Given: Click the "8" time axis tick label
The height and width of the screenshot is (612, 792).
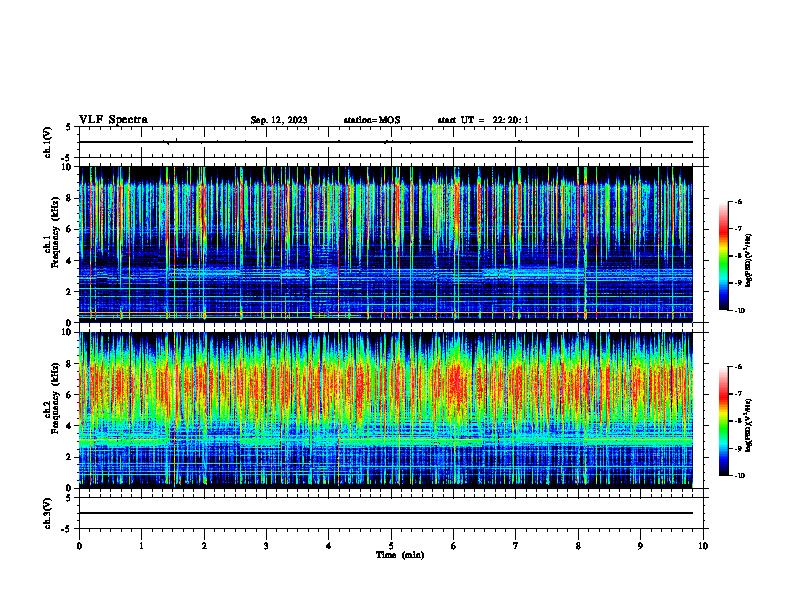Looking at the screenshot, I should 578,546.
